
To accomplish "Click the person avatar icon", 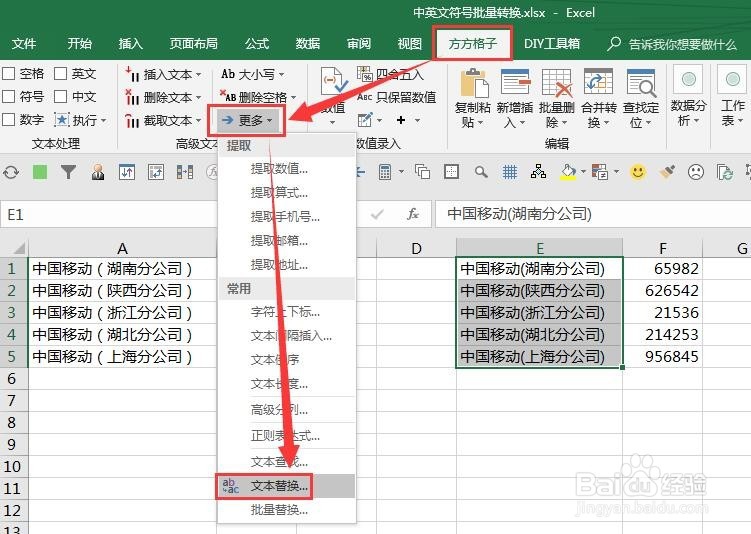I will [98, 172].
